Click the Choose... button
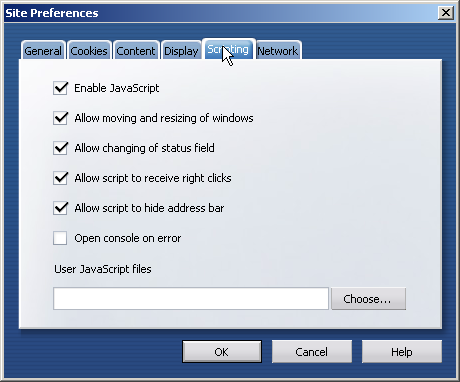The image size is (460, 382). tap(368, 299)
